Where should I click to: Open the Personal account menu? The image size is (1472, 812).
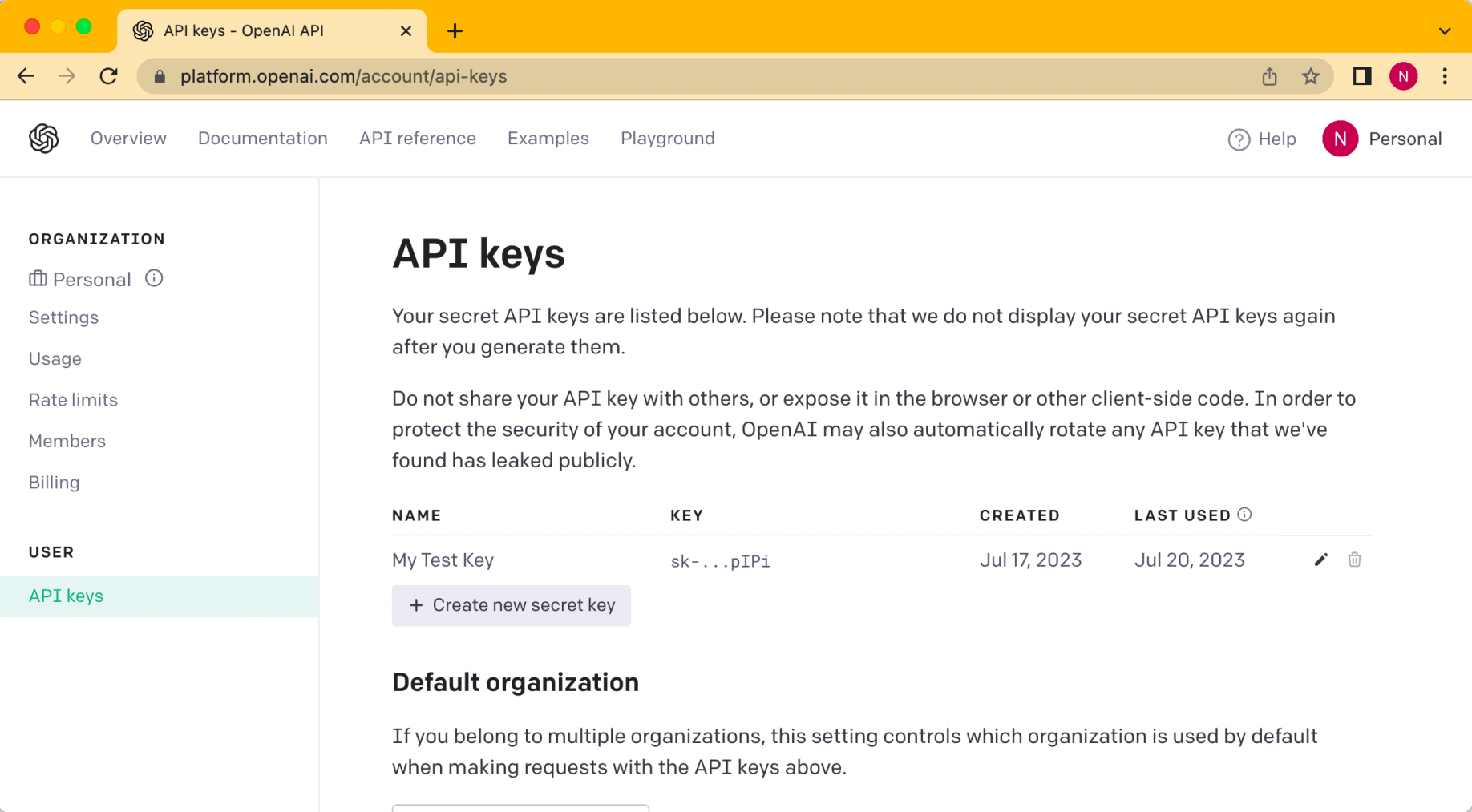click(x=1382, y=139)
